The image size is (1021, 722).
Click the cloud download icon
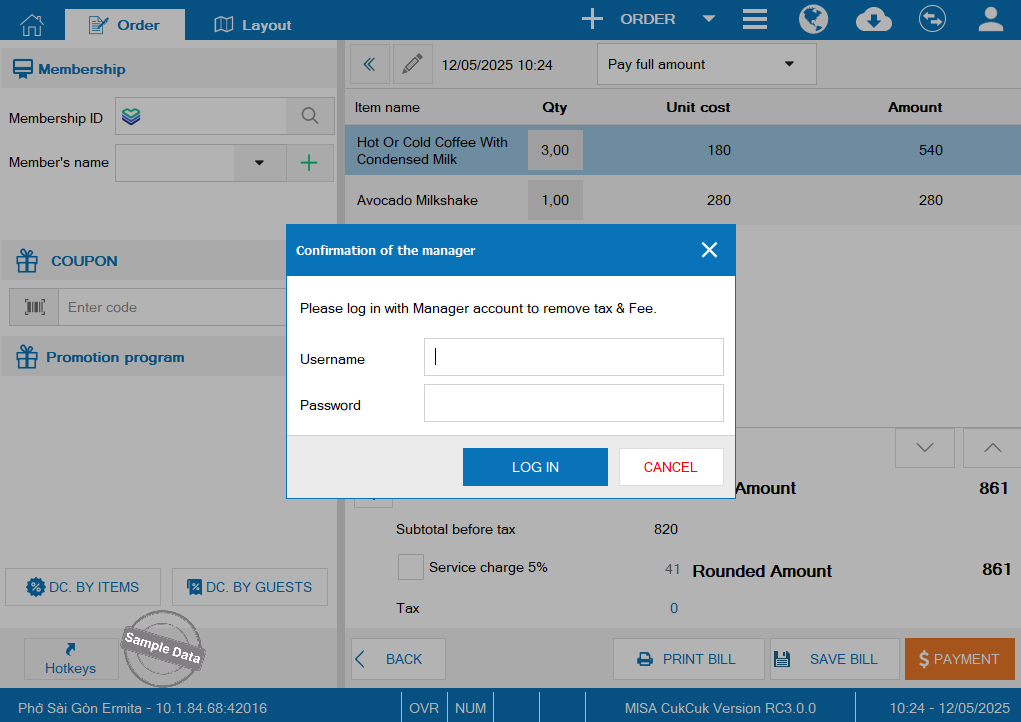(x=873, y=19)
